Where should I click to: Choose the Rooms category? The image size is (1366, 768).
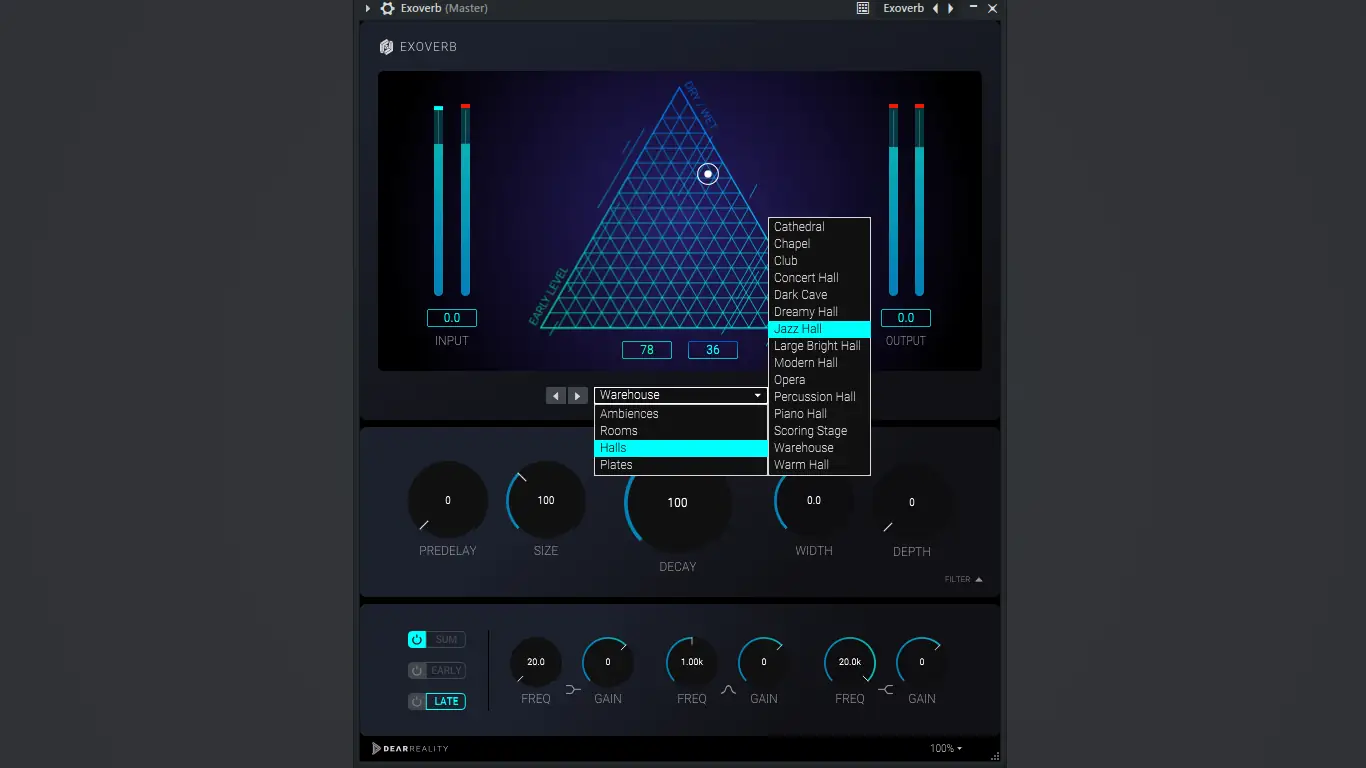pyautogui.click(x=681, y=431)
